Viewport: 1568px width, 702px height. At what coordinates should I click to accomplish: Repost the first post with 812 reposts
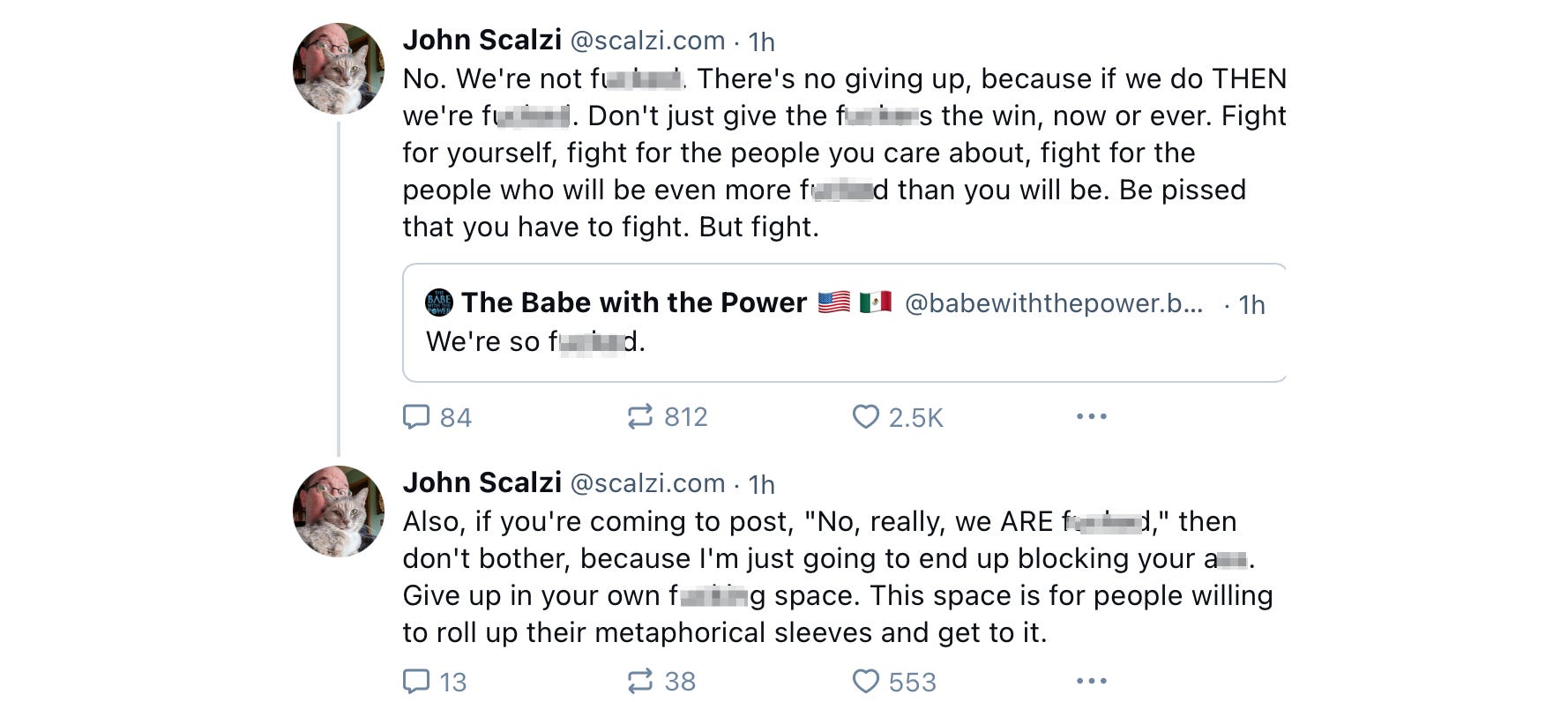640,416
